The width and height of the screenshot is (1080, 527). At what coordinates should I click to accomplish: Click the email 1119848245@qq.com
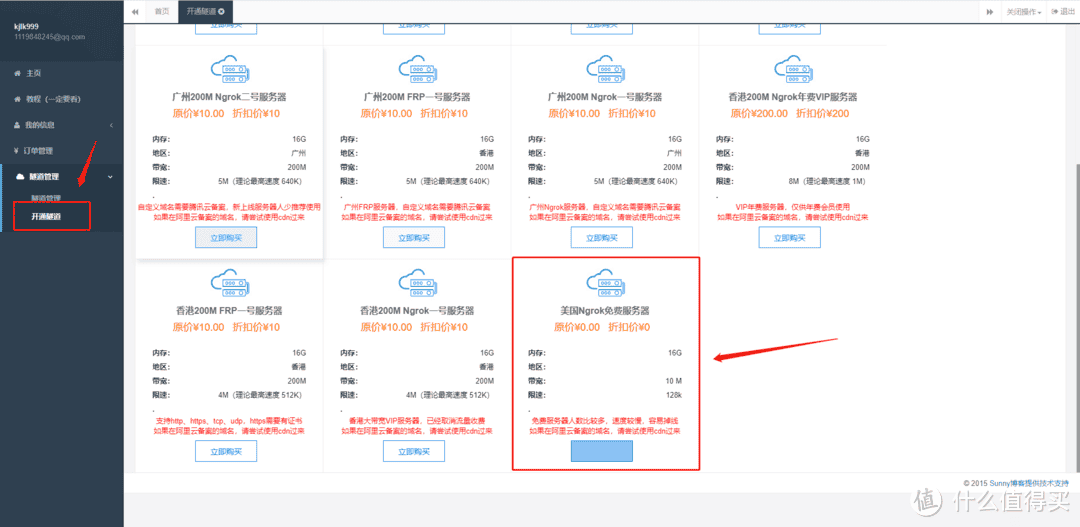[49, 37]
